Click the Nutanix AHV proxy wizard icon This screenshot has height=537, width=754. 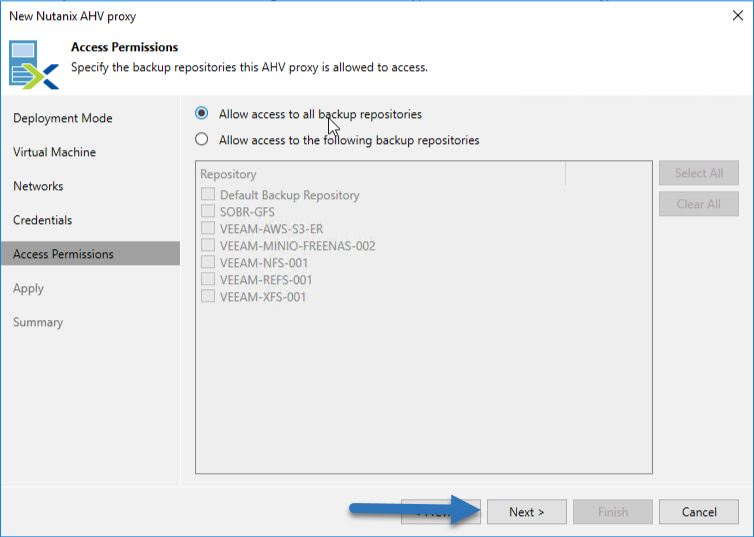(34, 65)
